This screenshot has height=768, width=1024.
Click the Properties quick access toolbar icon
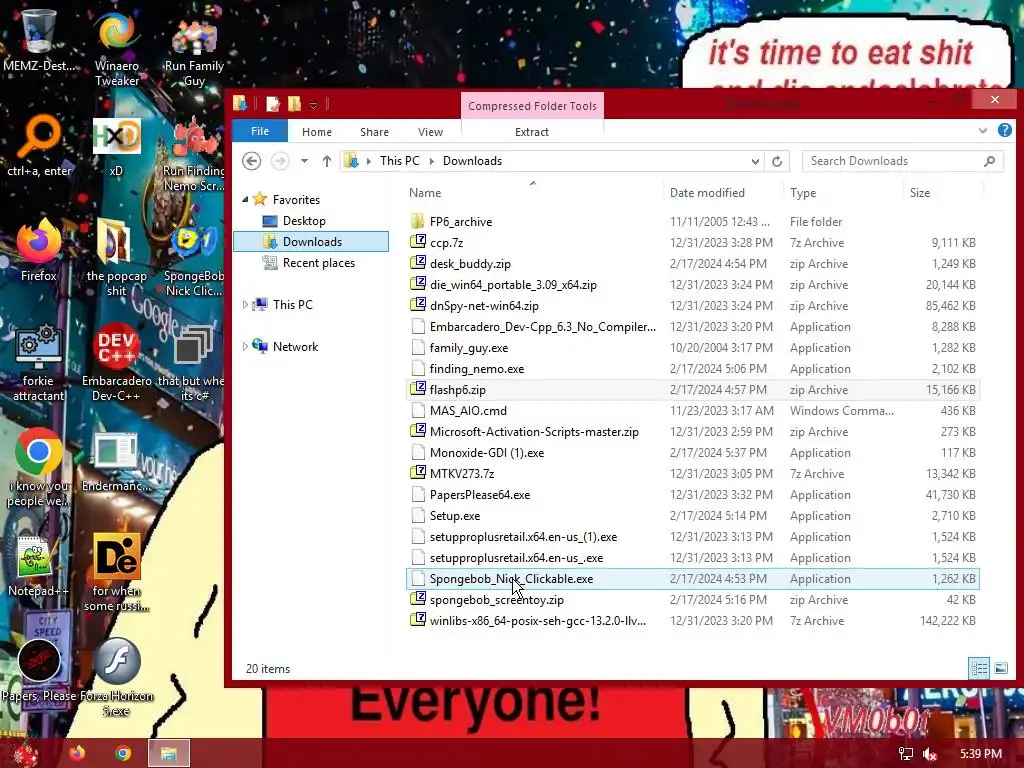pos(272,104)
